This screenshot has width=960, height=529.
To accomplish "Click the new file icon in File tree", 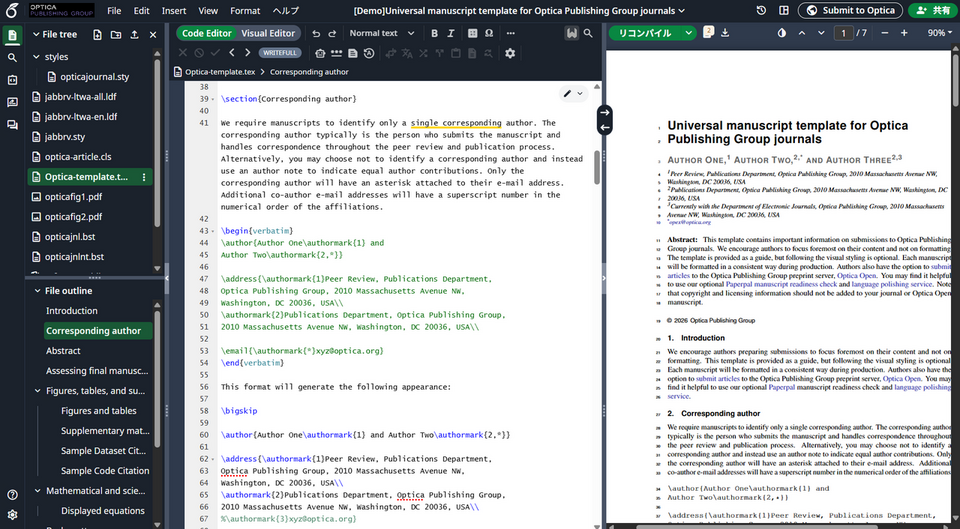I will tap(99, 34).
